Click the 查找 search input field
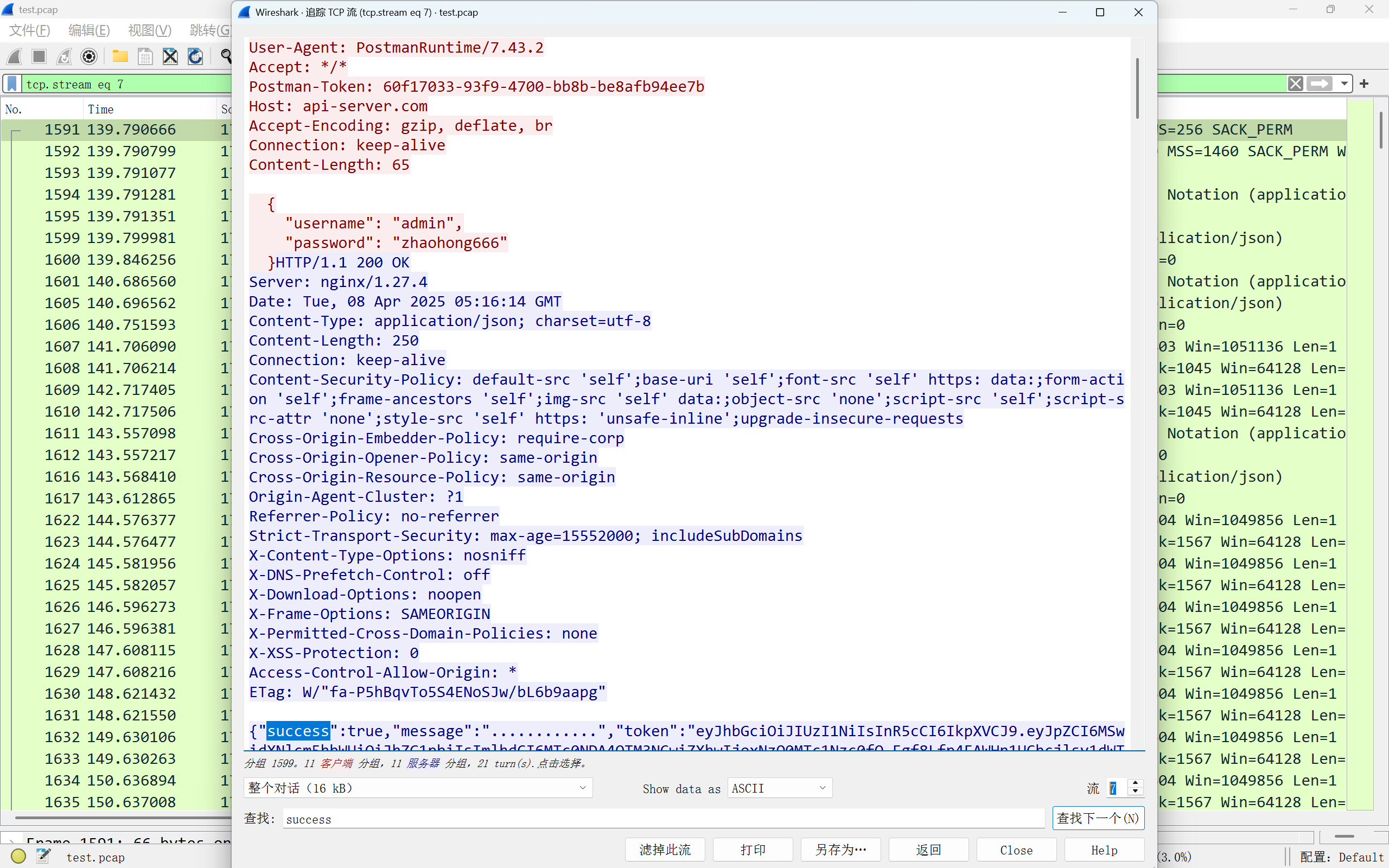The image size is (1389, 868). (x=663, y=819)
